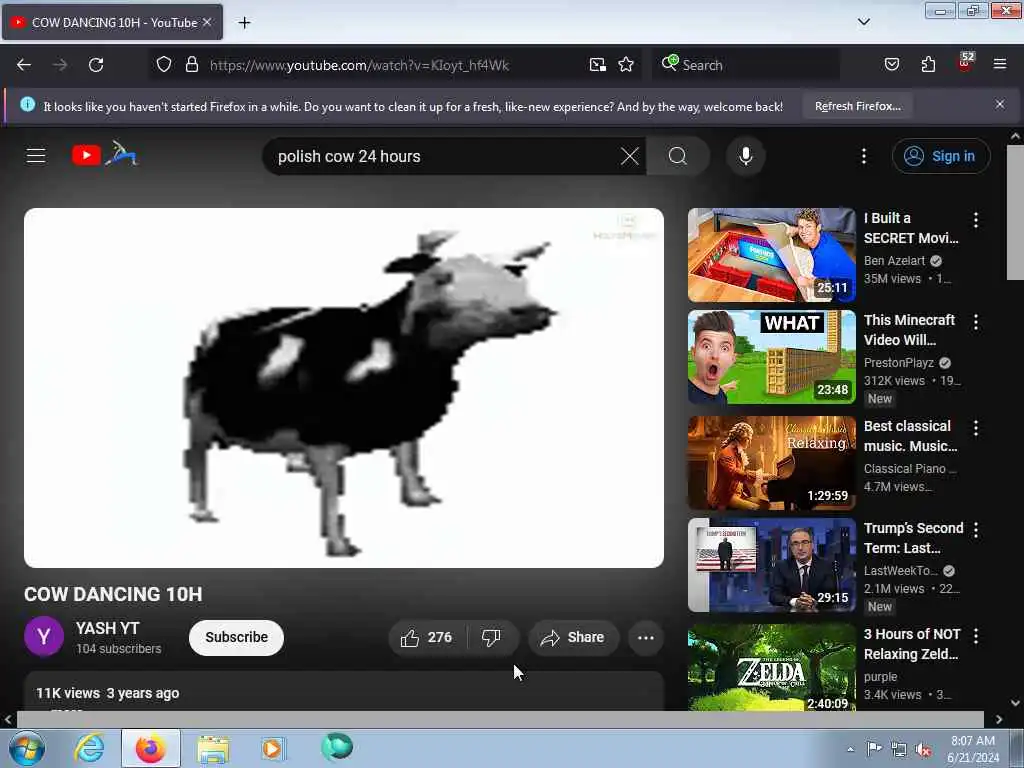Open Ben Azelart channel name

pos(894,261)
